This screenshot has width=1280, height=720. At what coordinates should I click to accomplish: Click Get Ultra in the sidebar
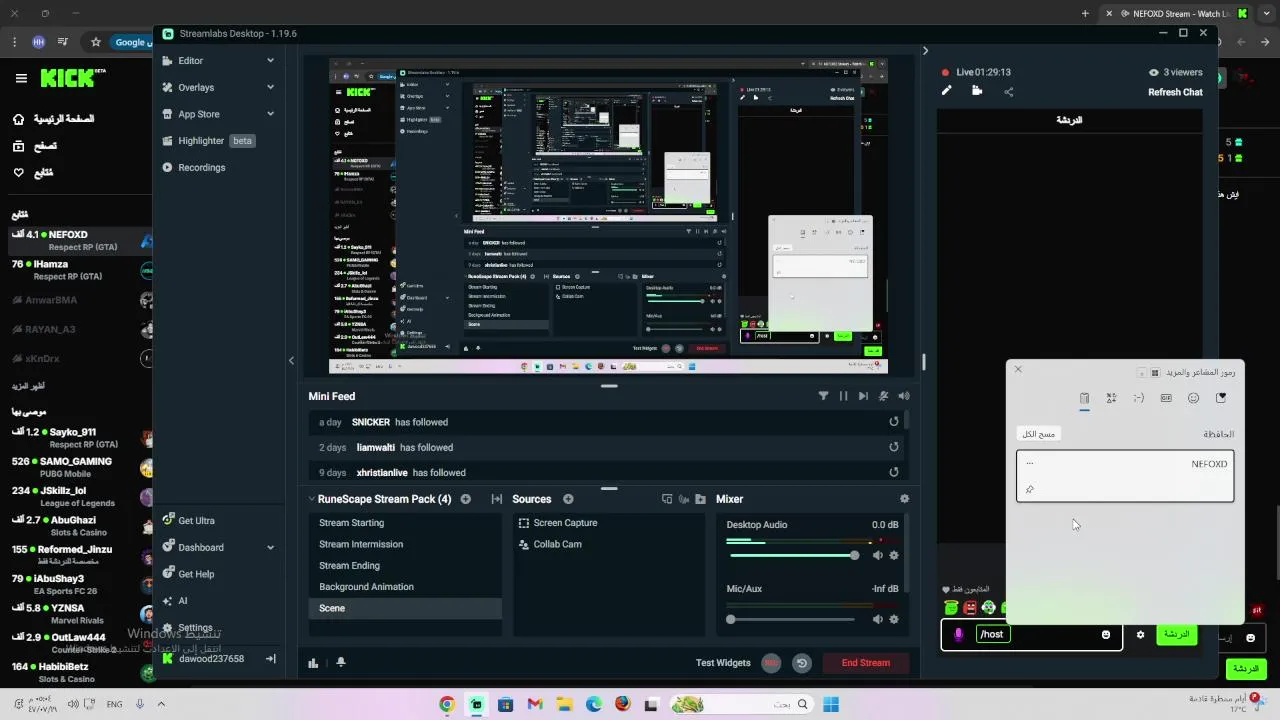click(x=196, y=520)
